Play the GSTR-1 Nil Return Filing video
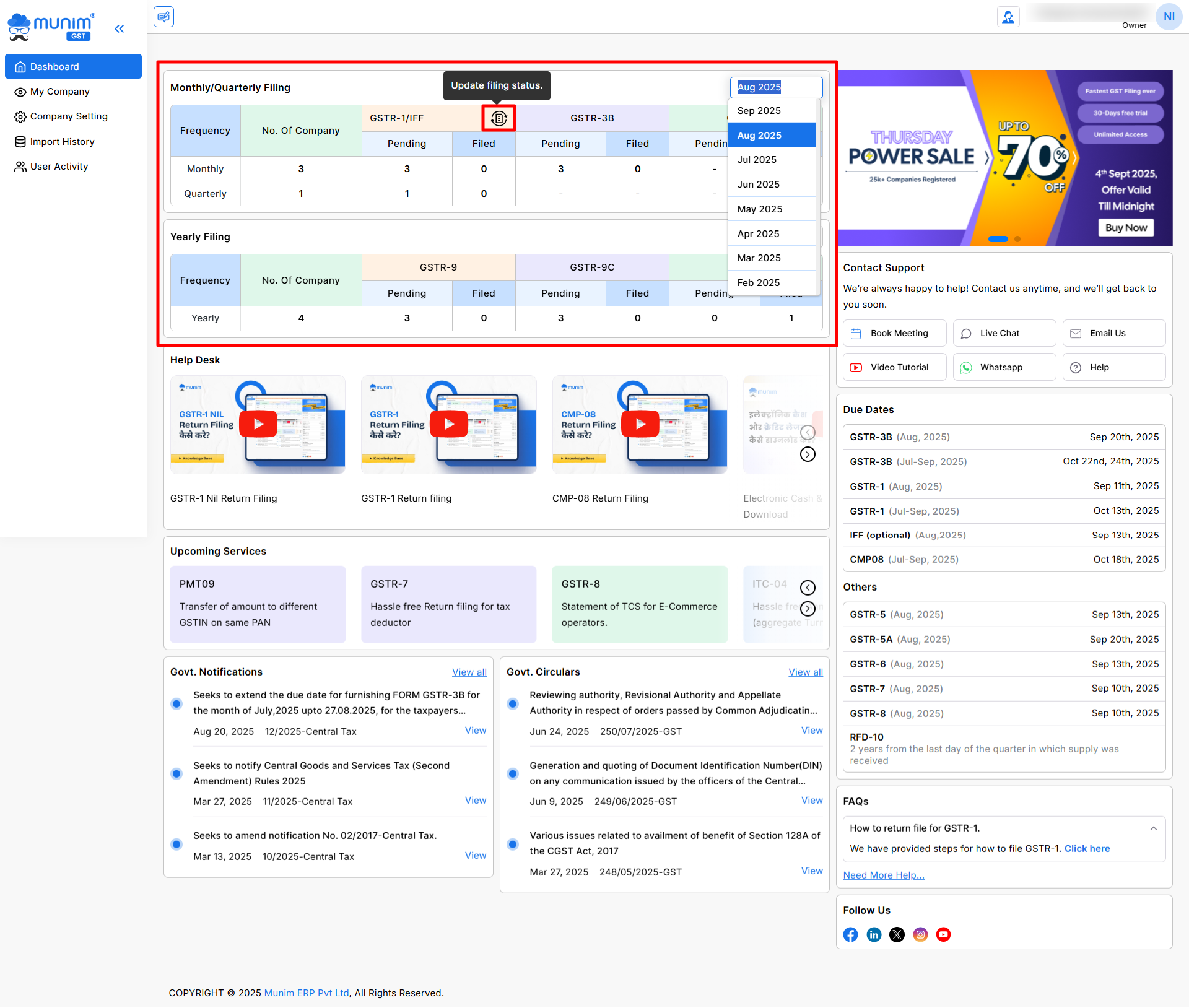Image resolution: width=1189 pixels, height=1008 pixels. tap(258, 424)
